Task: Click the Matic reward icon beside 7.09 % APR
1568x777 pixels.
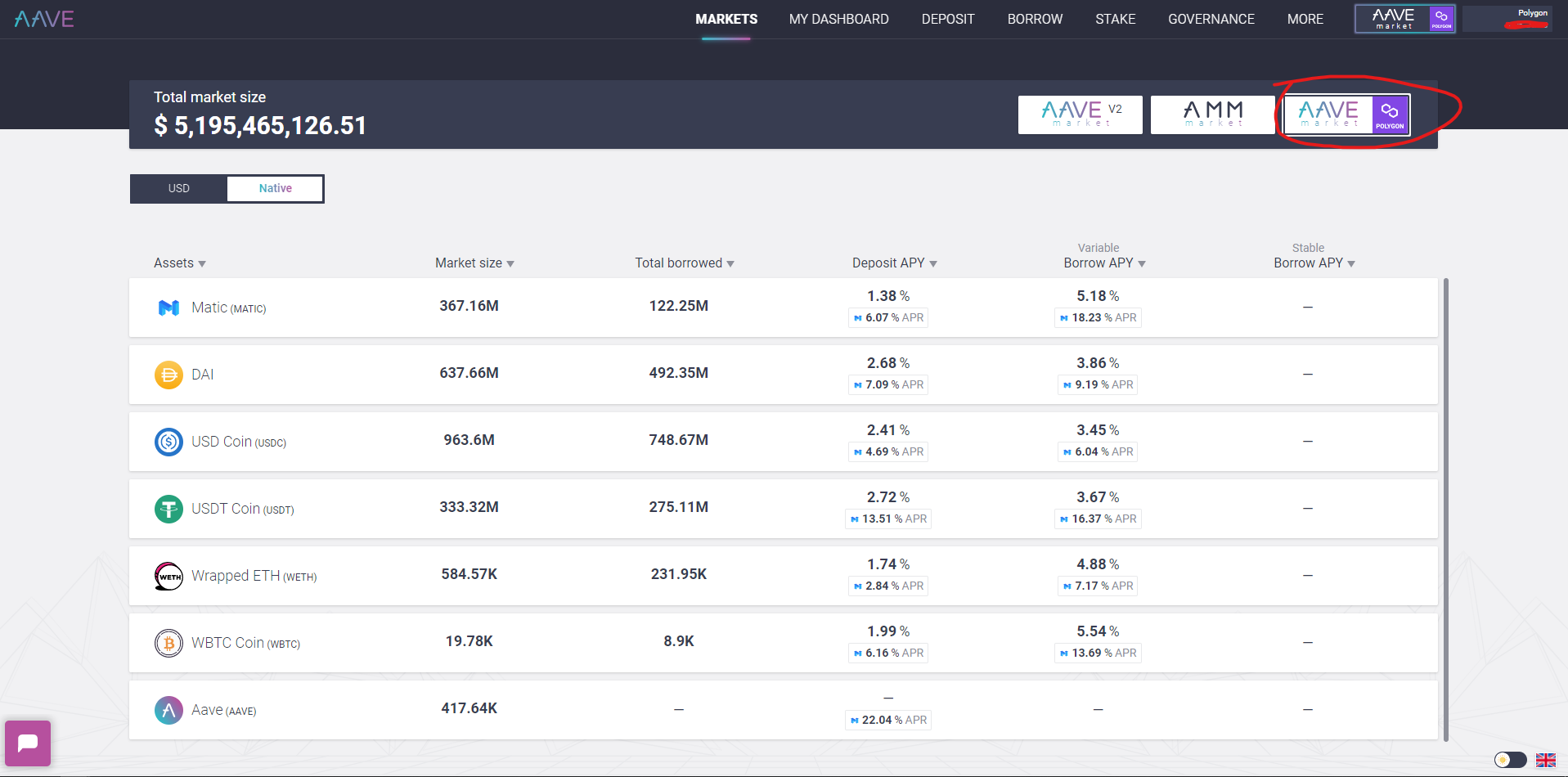Action: point(857,385)
